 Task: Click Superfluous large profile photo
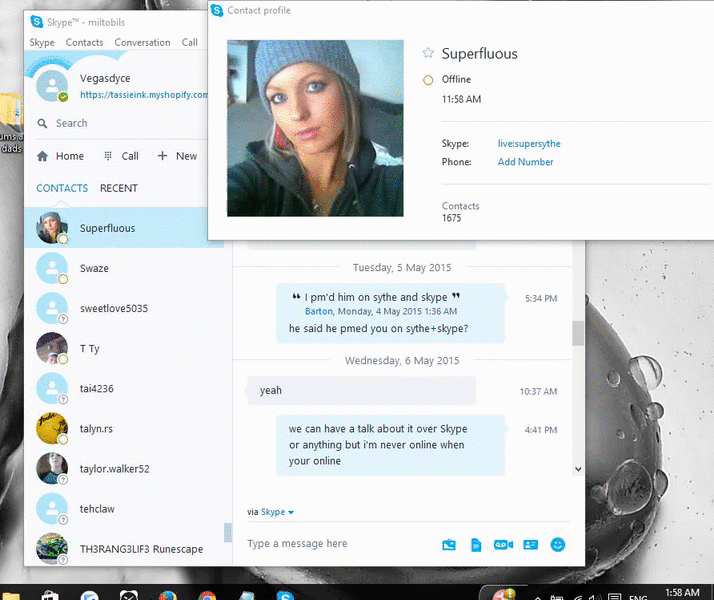pyautogui.click(x=315, y=128)
